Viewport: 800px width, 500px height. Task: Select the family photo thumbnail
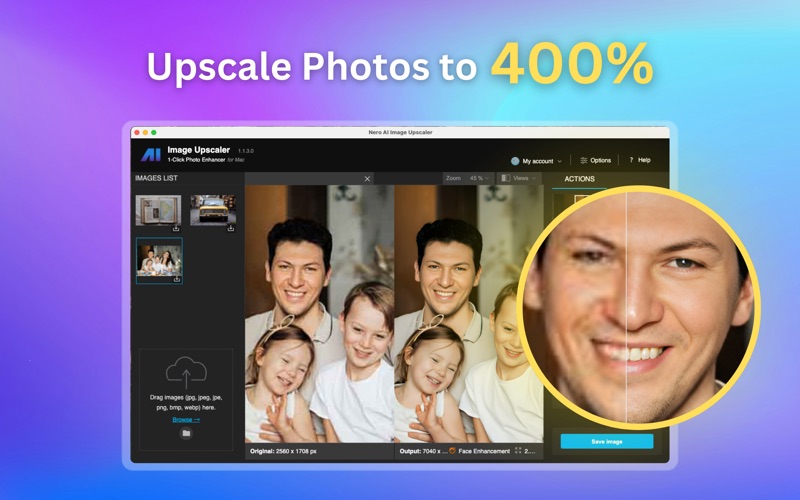[x=159, y=259]
